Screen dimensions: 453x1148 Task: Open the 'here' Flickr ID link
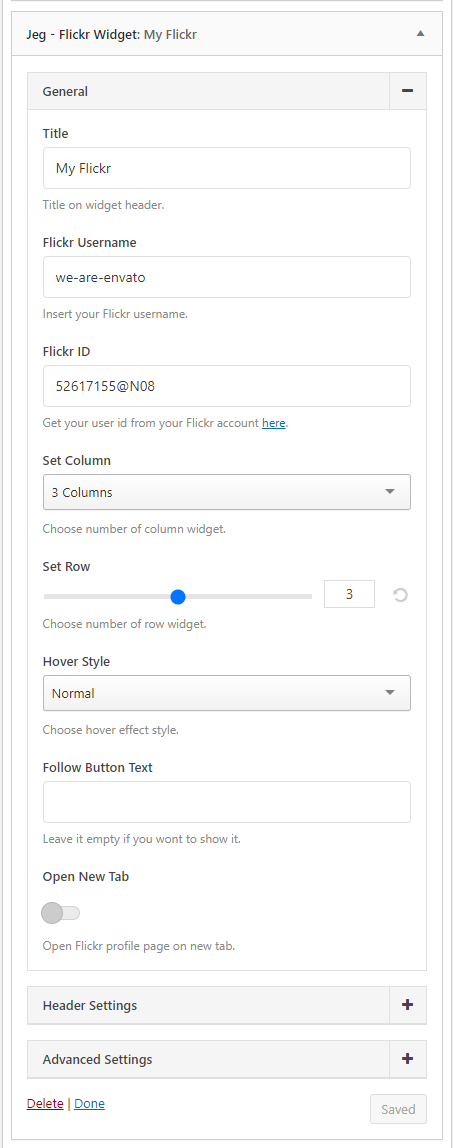pos(274,423)
